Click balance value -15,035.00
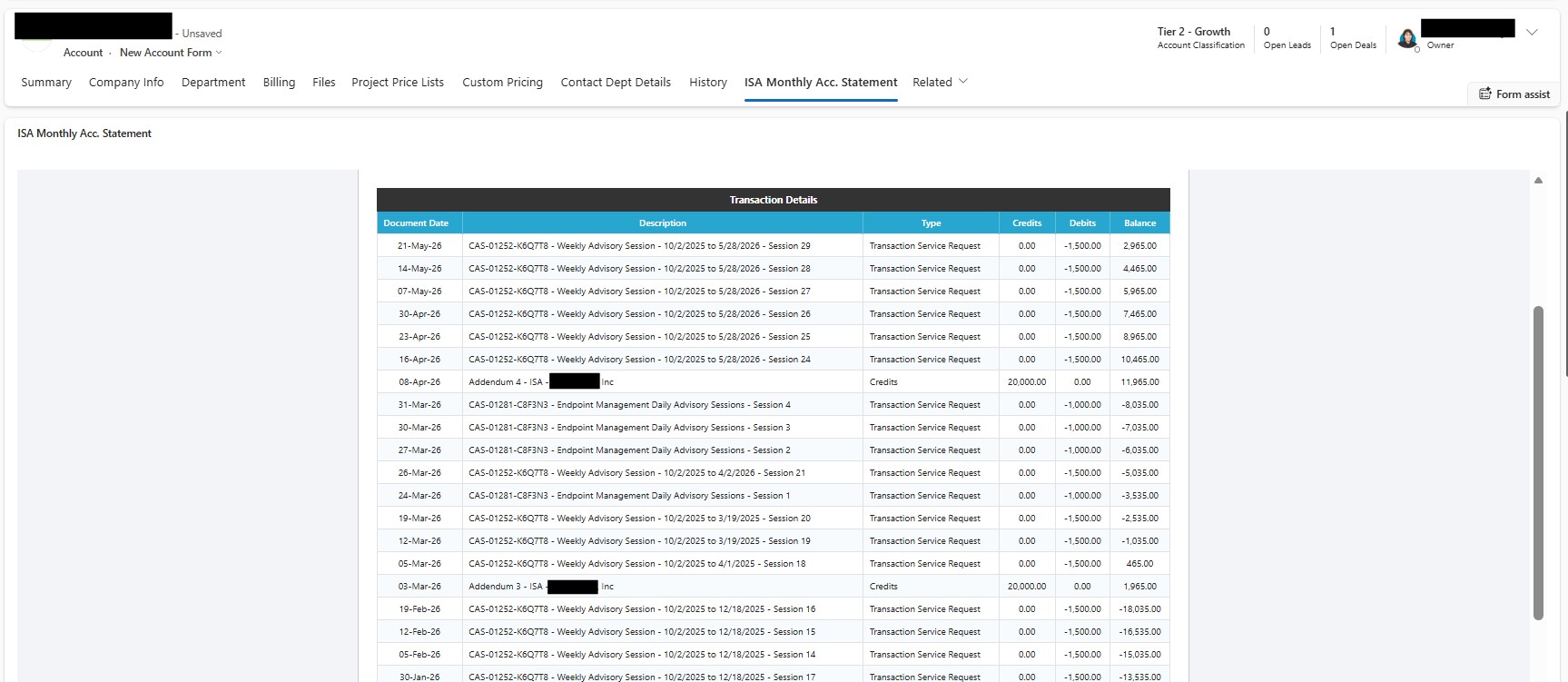 pyautogui.click(x=1139, y=654)
